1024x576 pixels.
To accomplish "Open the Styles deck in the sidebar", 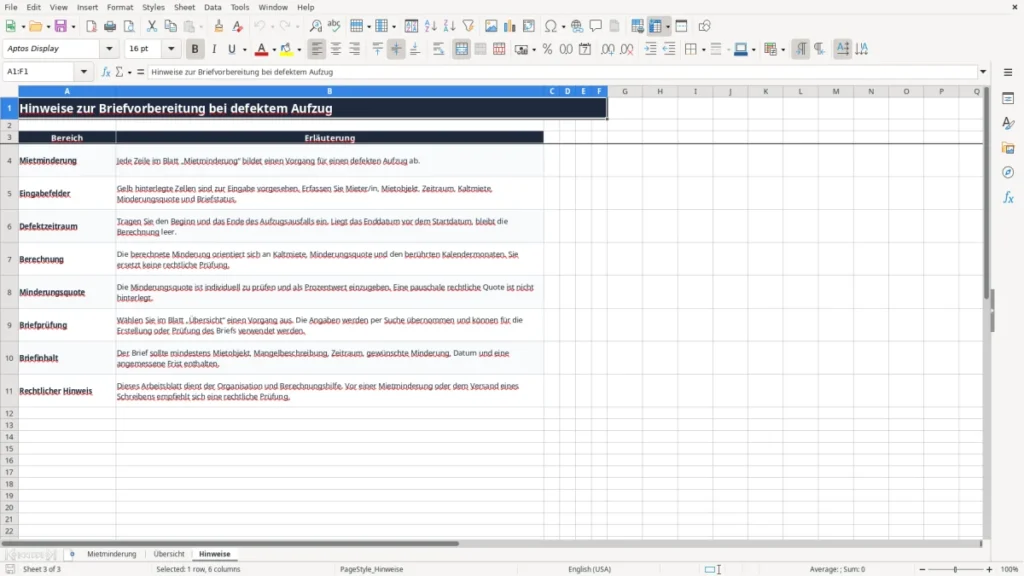I will [1008, 123].
